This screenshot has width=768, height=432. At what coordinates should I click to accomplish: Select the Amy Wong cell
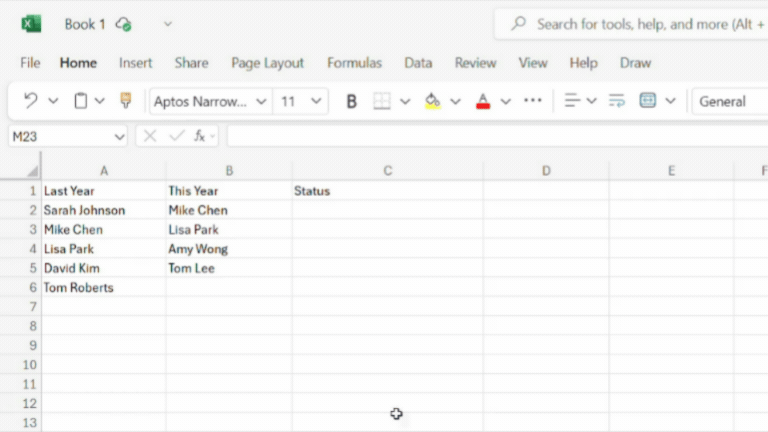[x=229, y=249]
